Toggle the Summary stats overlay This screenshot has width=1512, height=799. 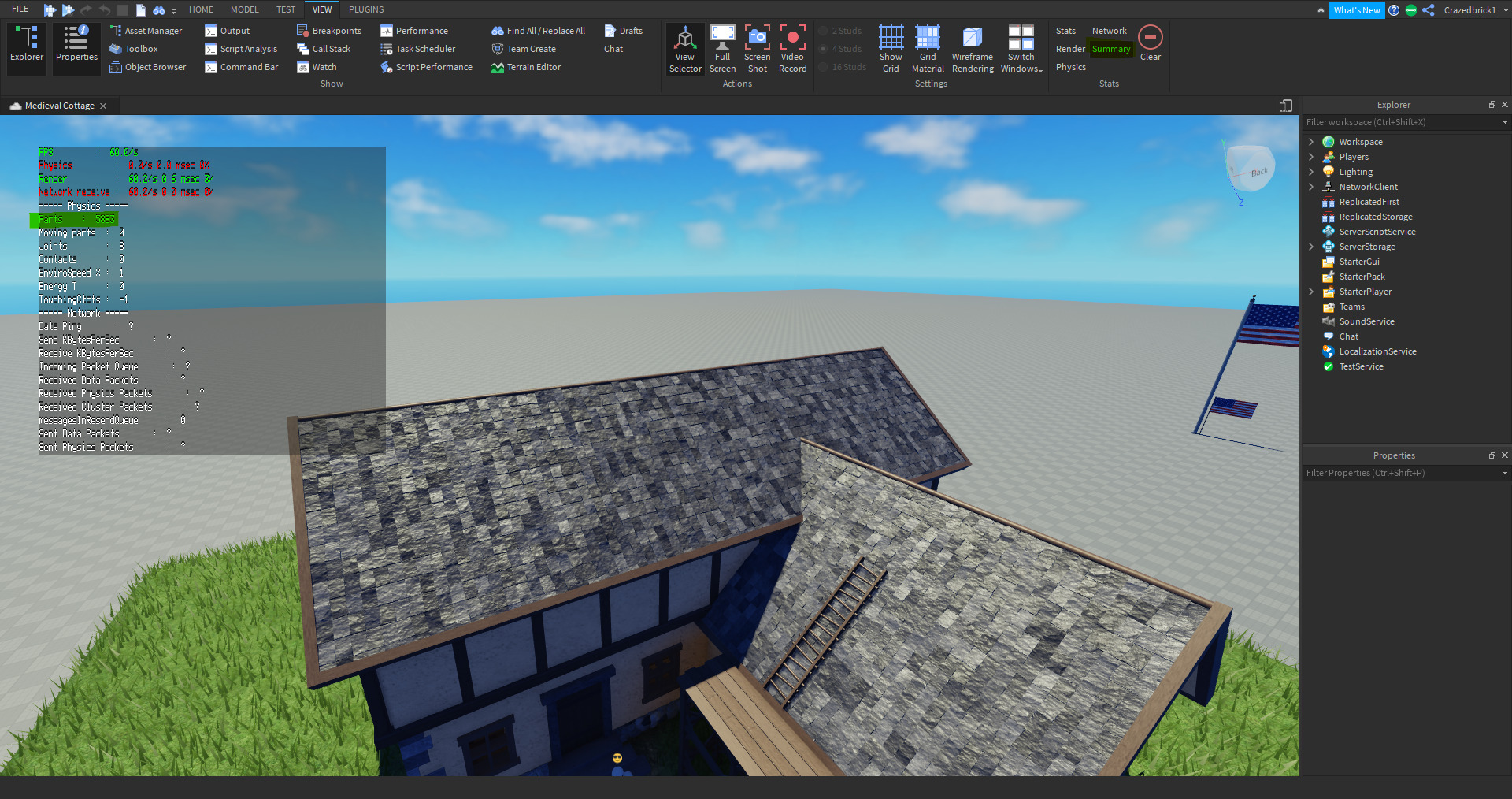point(1110,48)
